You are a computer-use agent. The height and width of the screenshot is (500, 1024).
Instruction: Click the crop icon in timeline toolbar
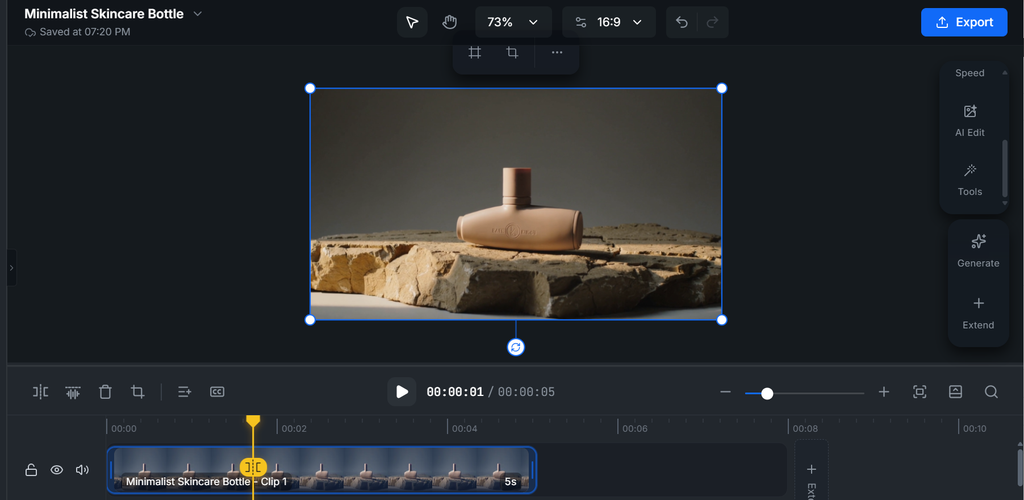tap(137, 392)
